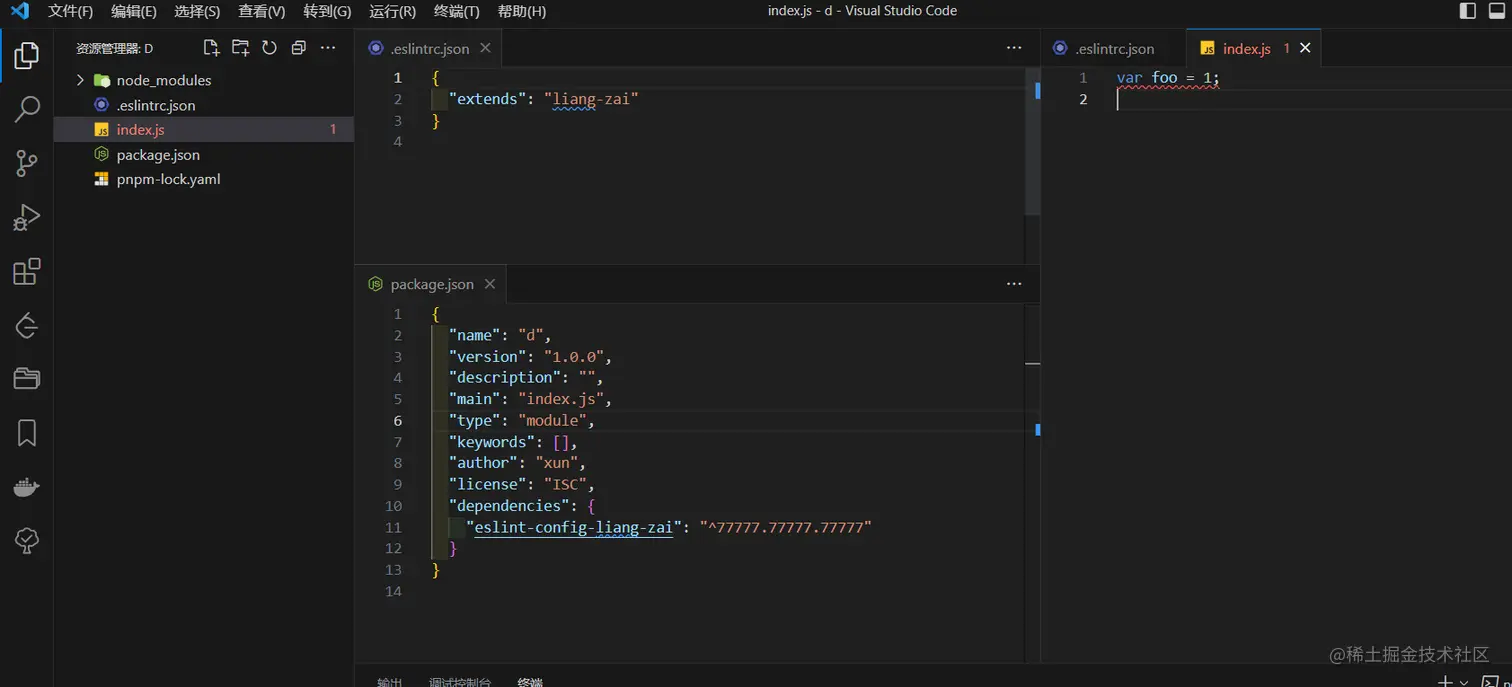Open the 文件(F) menu
Image resolution: width=1512 pixels, height=687 pixels.
(70, 11)
